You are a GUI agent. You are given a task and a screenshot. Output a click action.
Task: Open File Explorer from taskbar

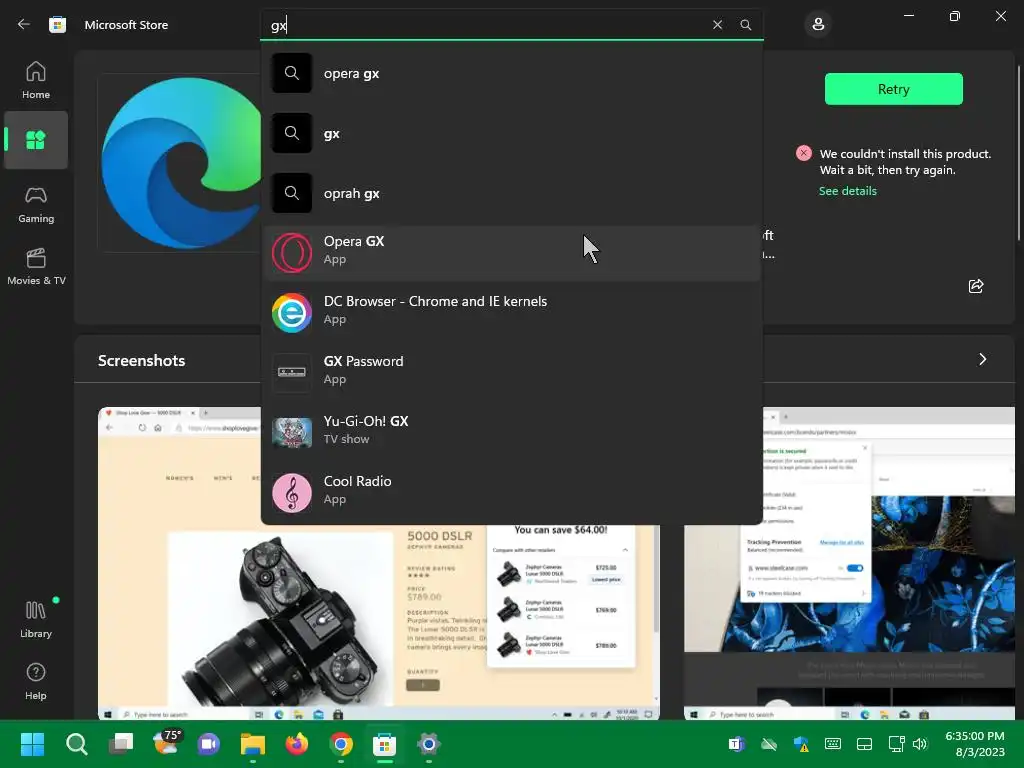click(253, 744)
